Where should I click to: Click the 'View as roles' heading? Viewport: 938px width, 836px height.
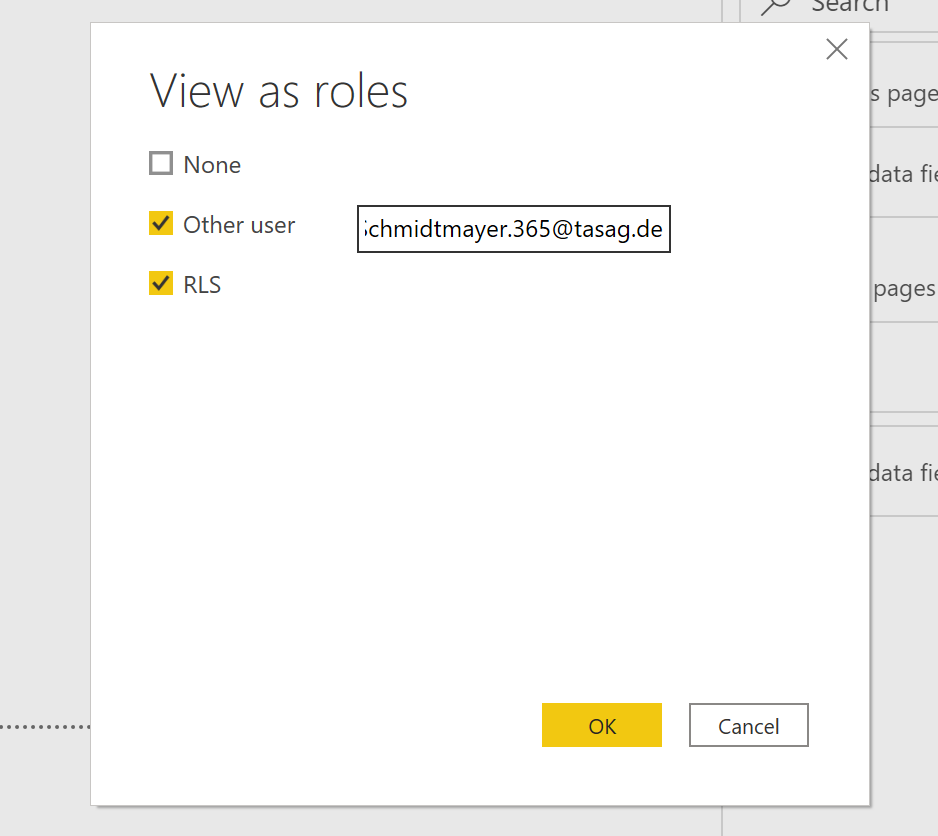click(278, 91)
